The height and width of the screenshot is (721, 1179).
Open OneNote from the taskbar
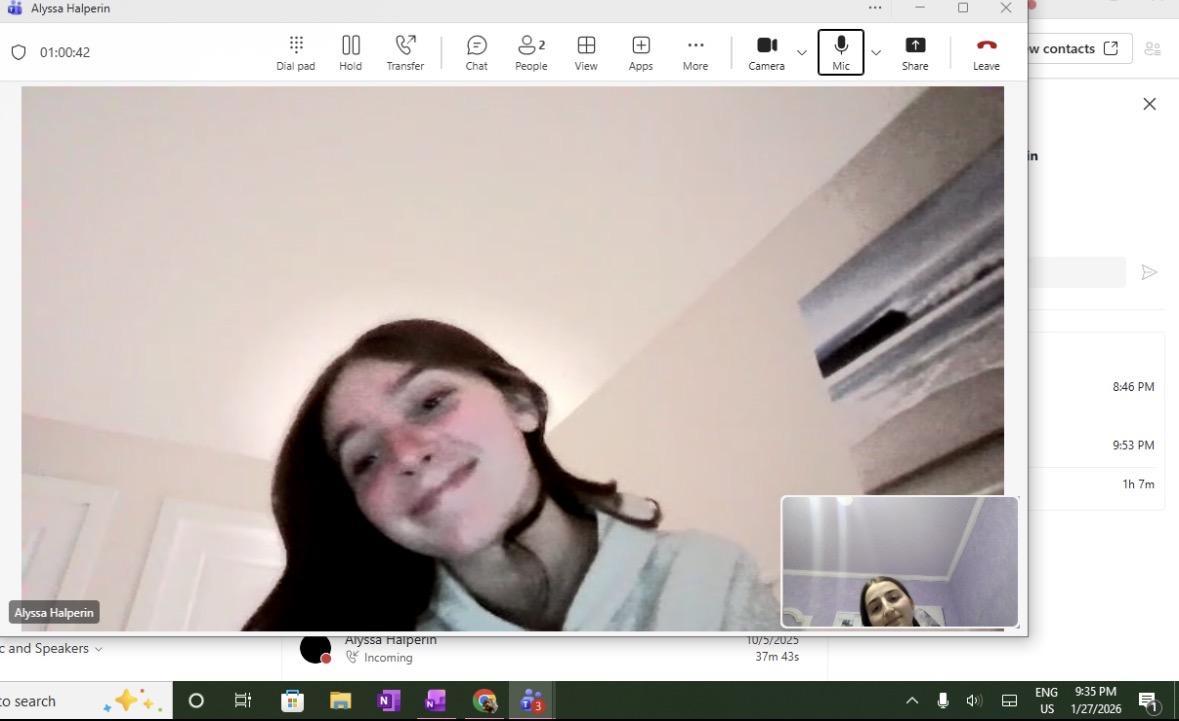click(x=388, y=701)
